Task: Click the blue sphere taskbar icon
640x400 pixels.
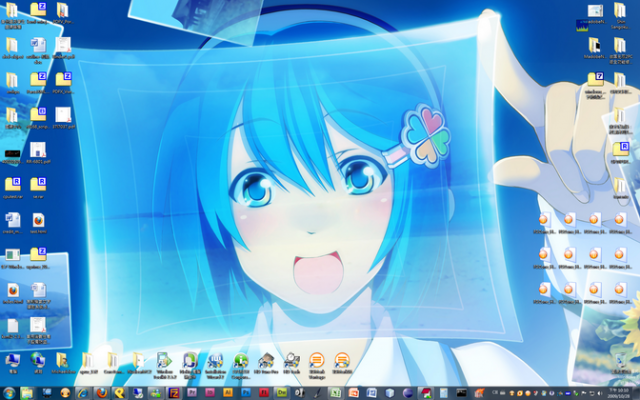Action: click(x=408, y=393)
